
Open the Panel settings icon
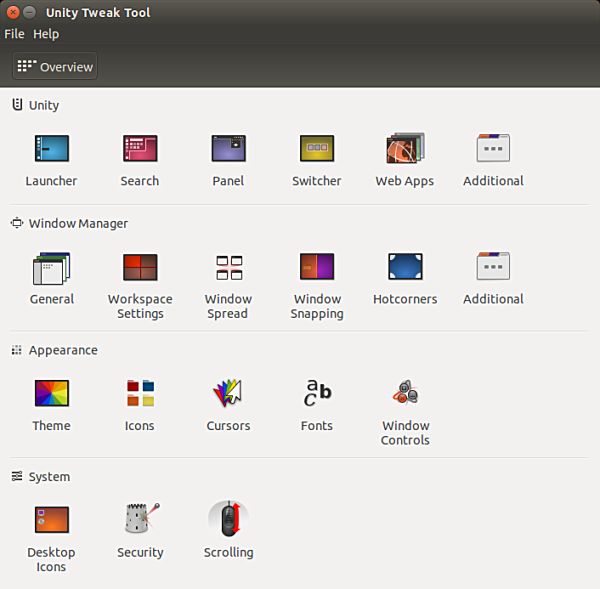(x=228, y=148)
